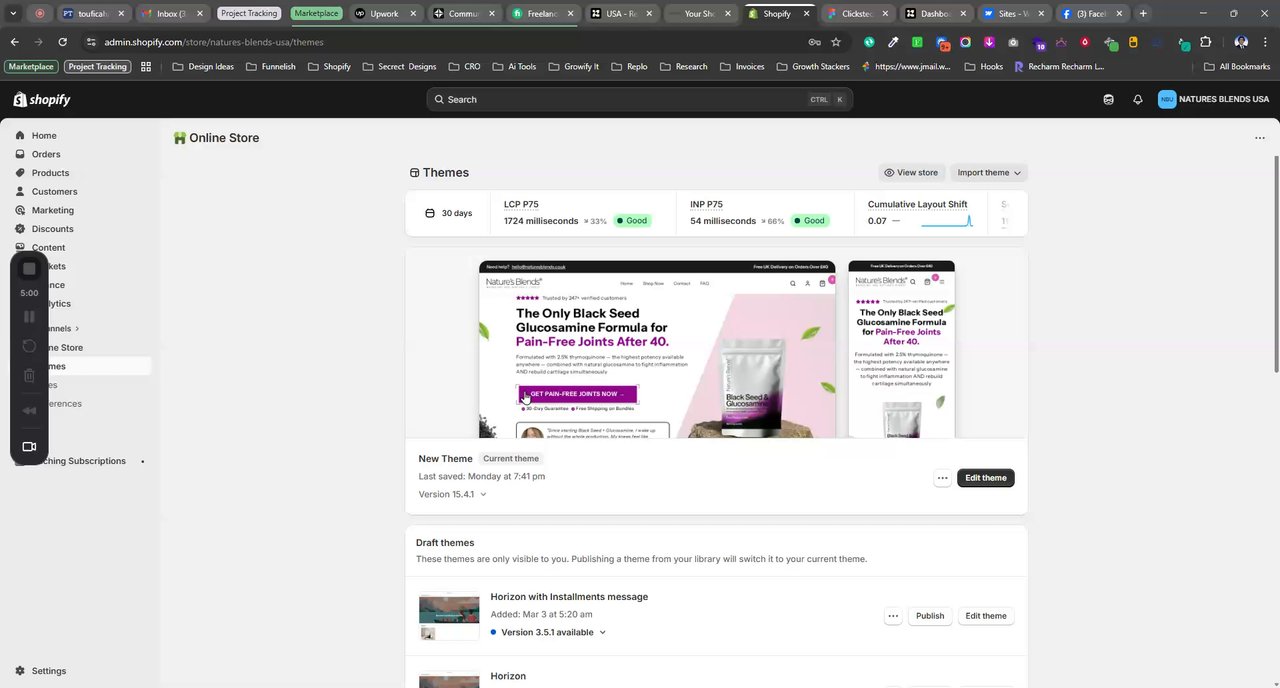This screenshot has height=688, width=1280.
Task: Go back in the browser
Action: click(15, 42)
